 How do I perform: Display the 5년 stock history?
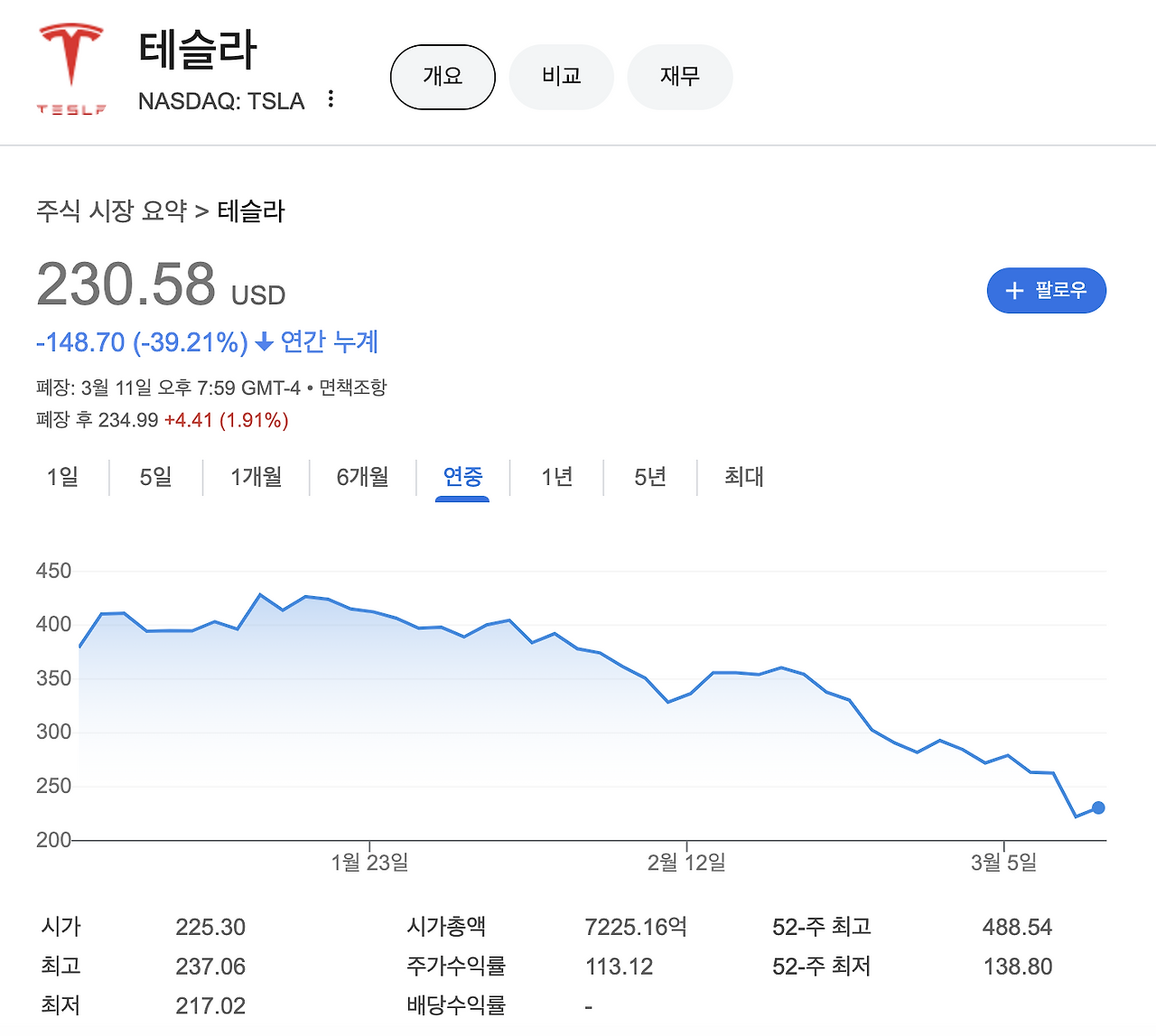click(649, 477)
